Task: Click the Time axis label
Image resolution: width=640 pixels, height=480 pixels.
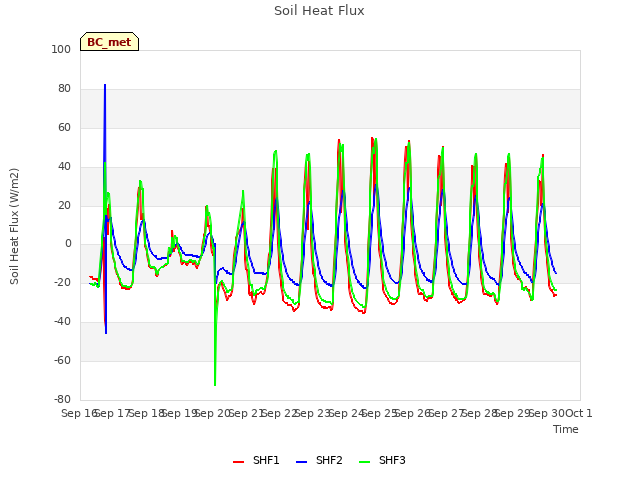Action: click(566, 429)
